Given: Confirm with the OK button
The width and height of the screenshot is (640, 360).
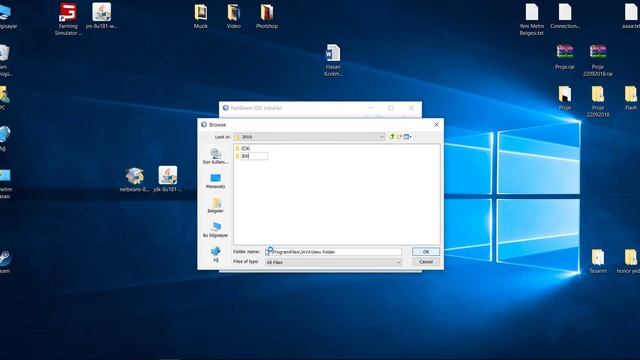Looking at the screenshot, I should (x=426, y=252).
